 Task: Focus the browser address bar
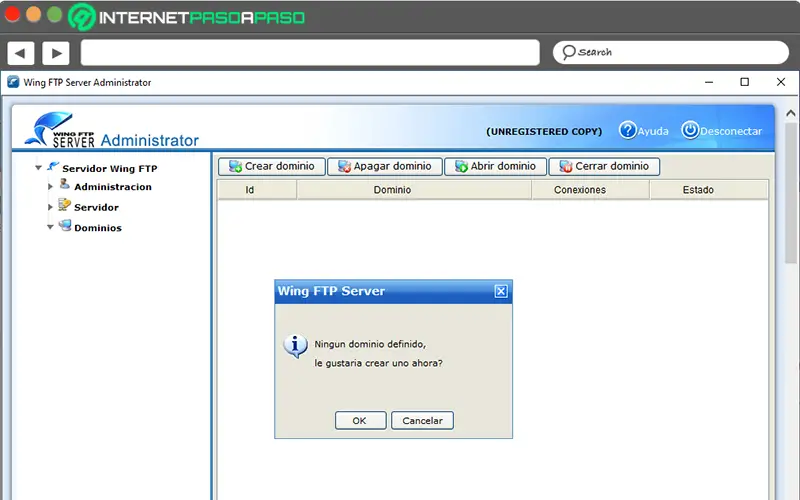pos(310,53)
